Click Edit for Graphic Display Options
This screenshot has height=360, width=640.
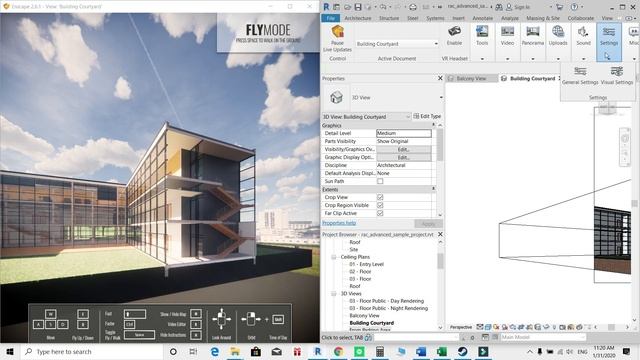(403, 158)
